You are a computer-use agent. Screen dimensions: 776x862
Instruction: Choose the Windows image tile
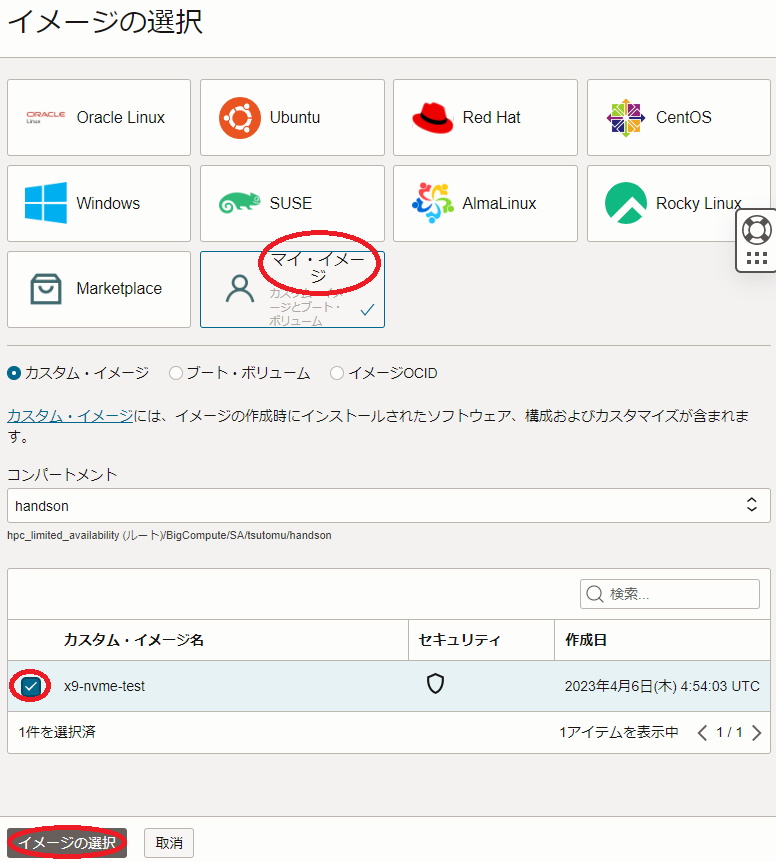[x=98, y=204]
